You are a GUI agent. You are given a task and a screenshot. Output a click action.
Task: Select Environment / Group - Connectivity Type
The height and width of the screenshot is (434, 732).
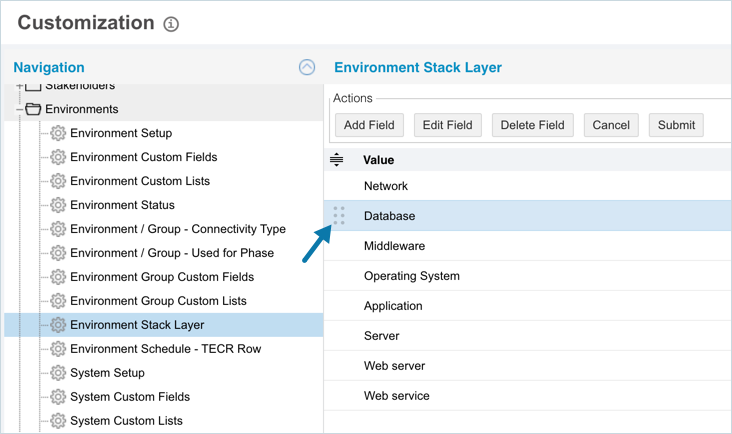[x=178, y=229]
